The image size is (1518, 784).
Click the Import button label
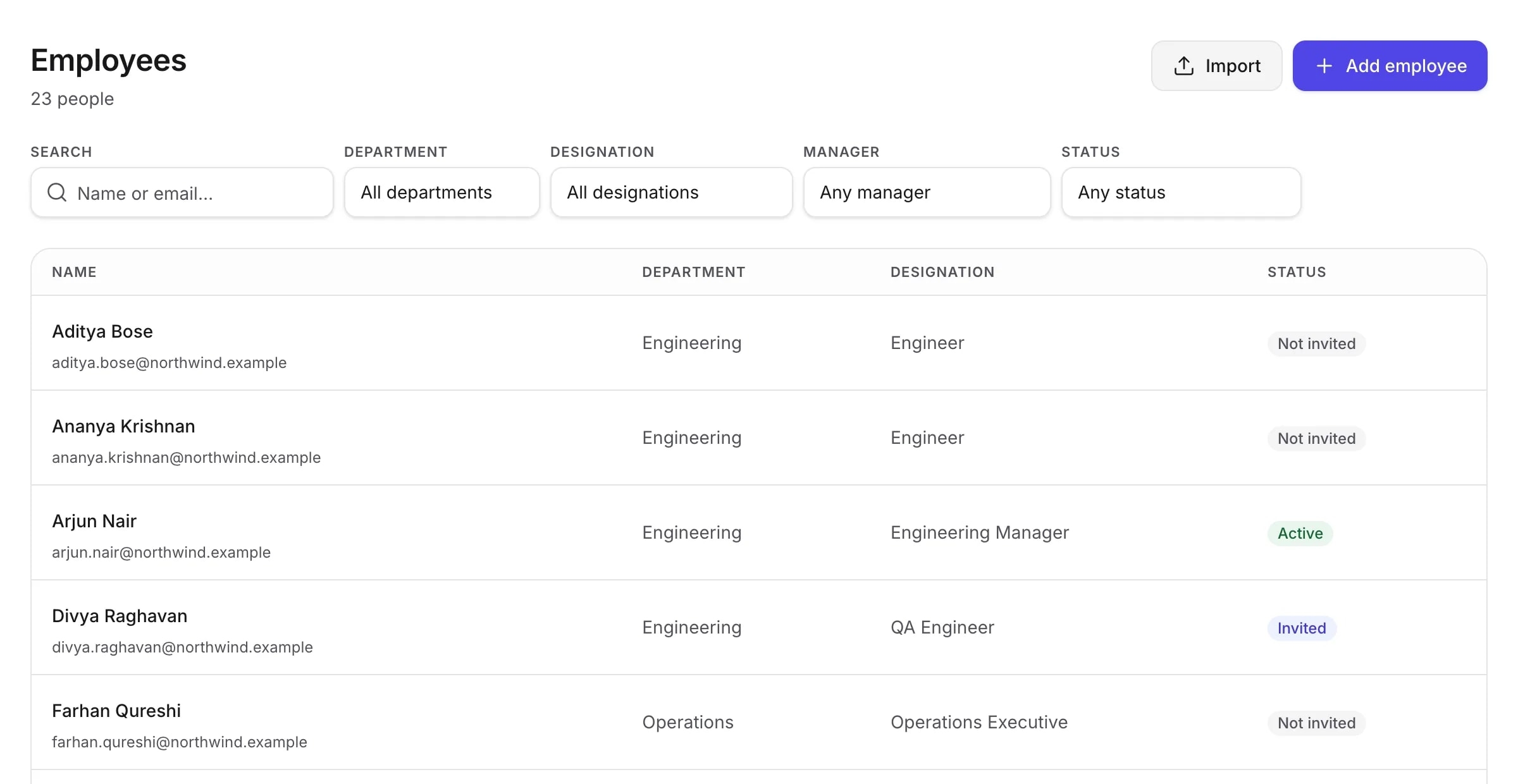1233,66
